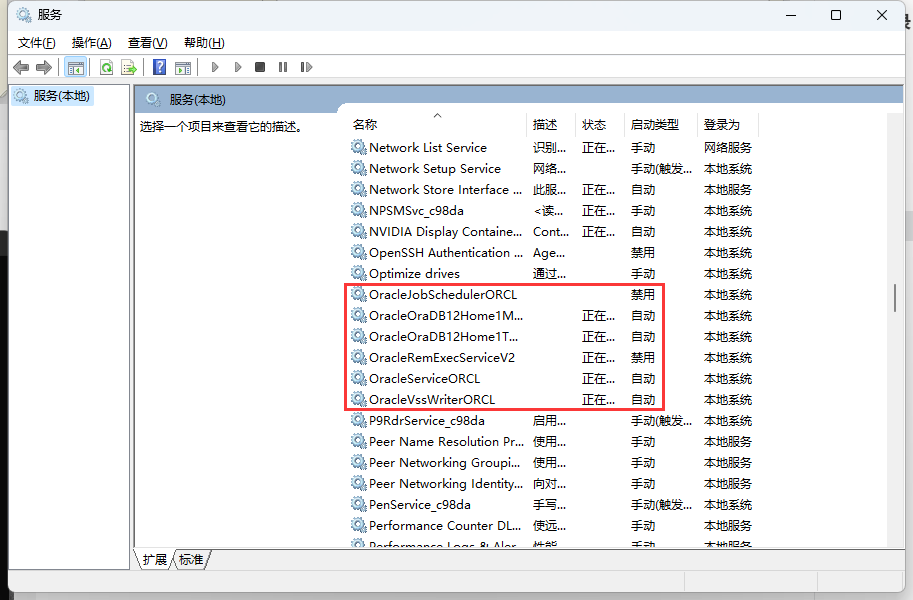Click the Stop Service square icon
Screen dimensions: 913x600
coord(260,67)
